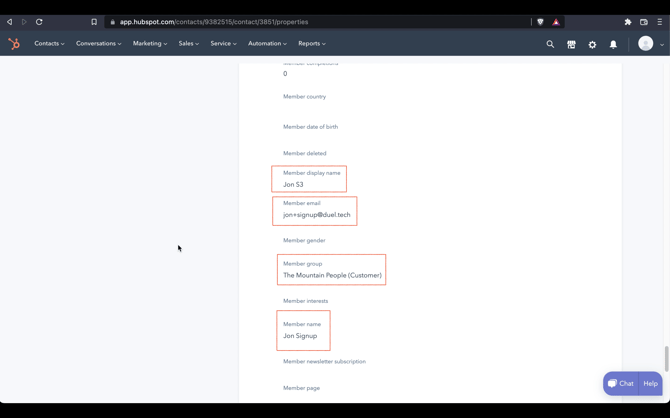Open the Reports menu

coord(311,44)
